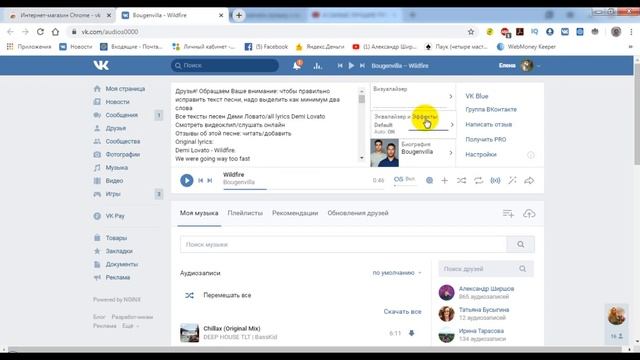The image size is (640, 360).
Task: Click lyrics scrollbar up arrow
Action: [362, 91]
